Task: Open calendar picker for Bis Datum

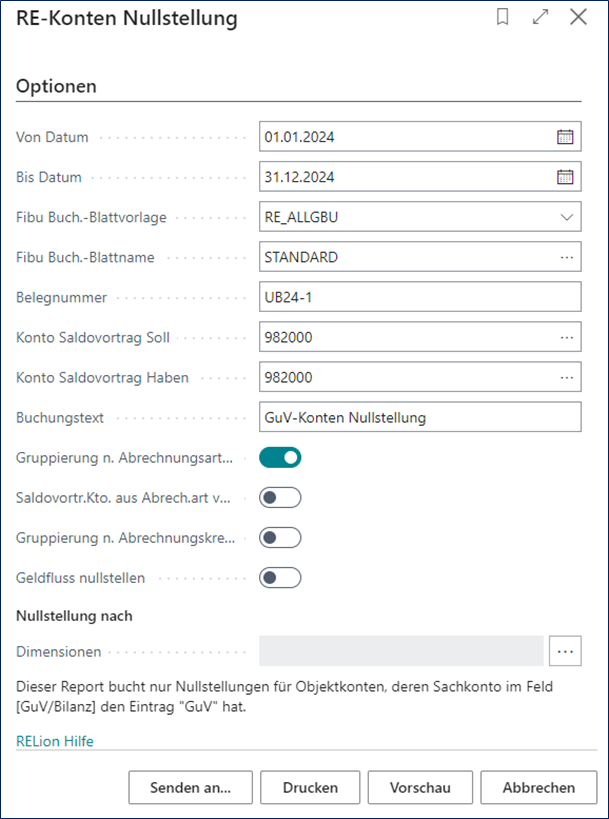Action: pos(565,177)
